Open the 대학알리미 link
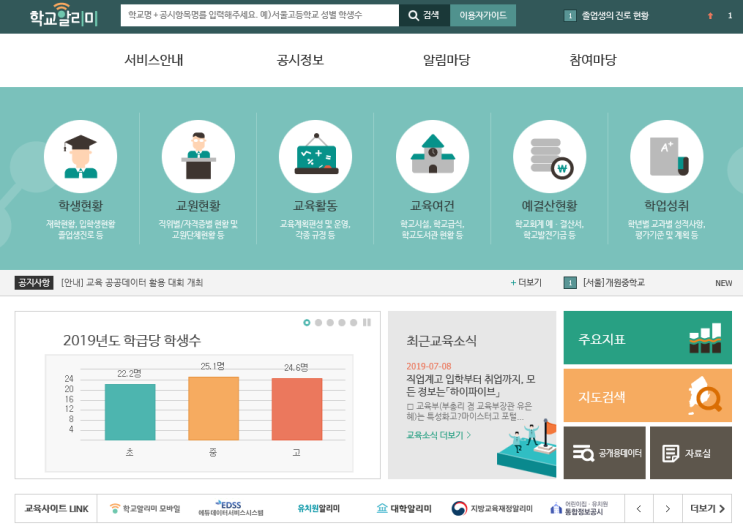Screen dimensions: 743x526 pyautogui.click(x=404, y=508)
